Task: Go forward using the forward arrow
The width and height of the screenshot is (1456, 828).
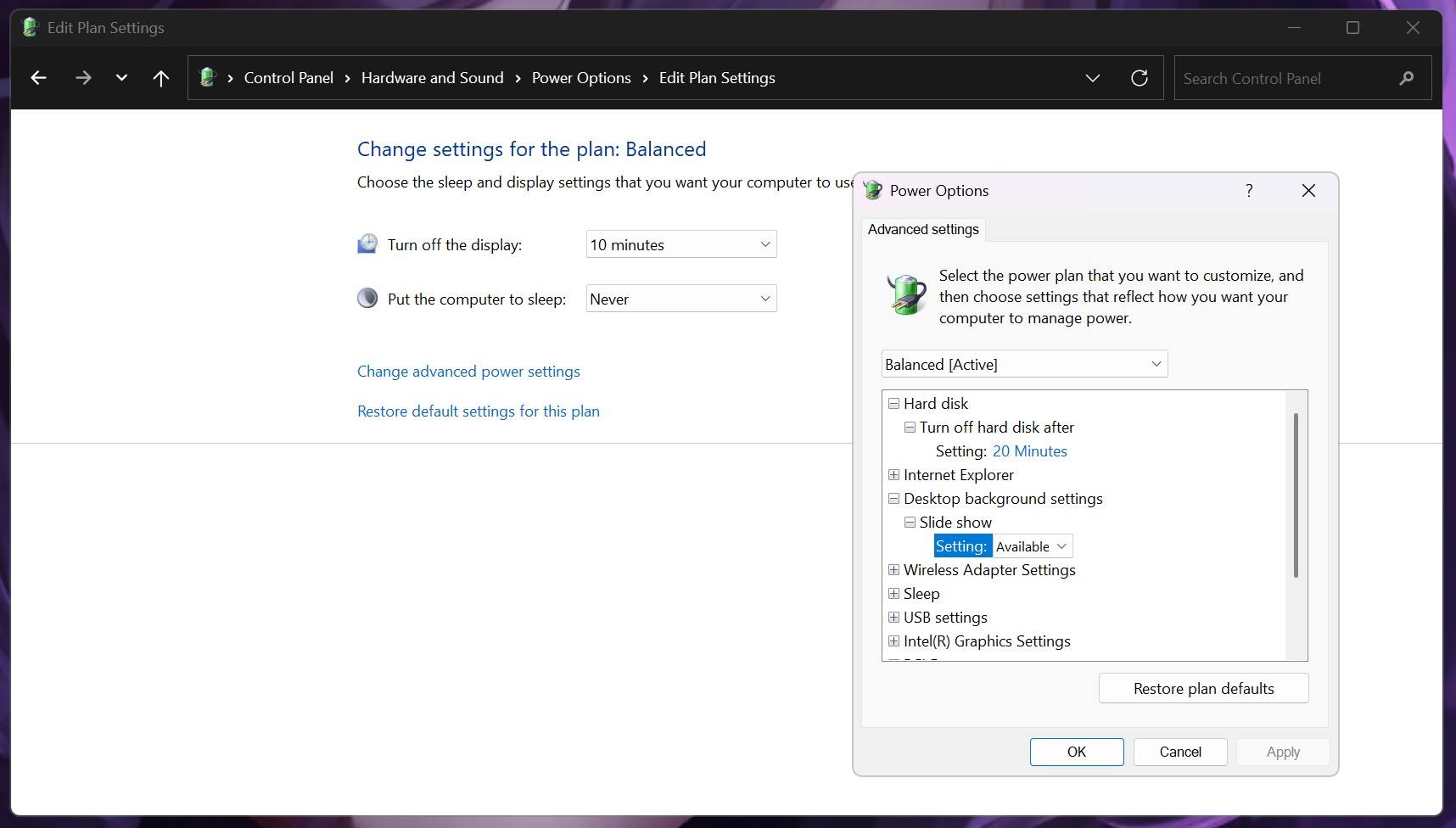Action: tap(83, 78)
